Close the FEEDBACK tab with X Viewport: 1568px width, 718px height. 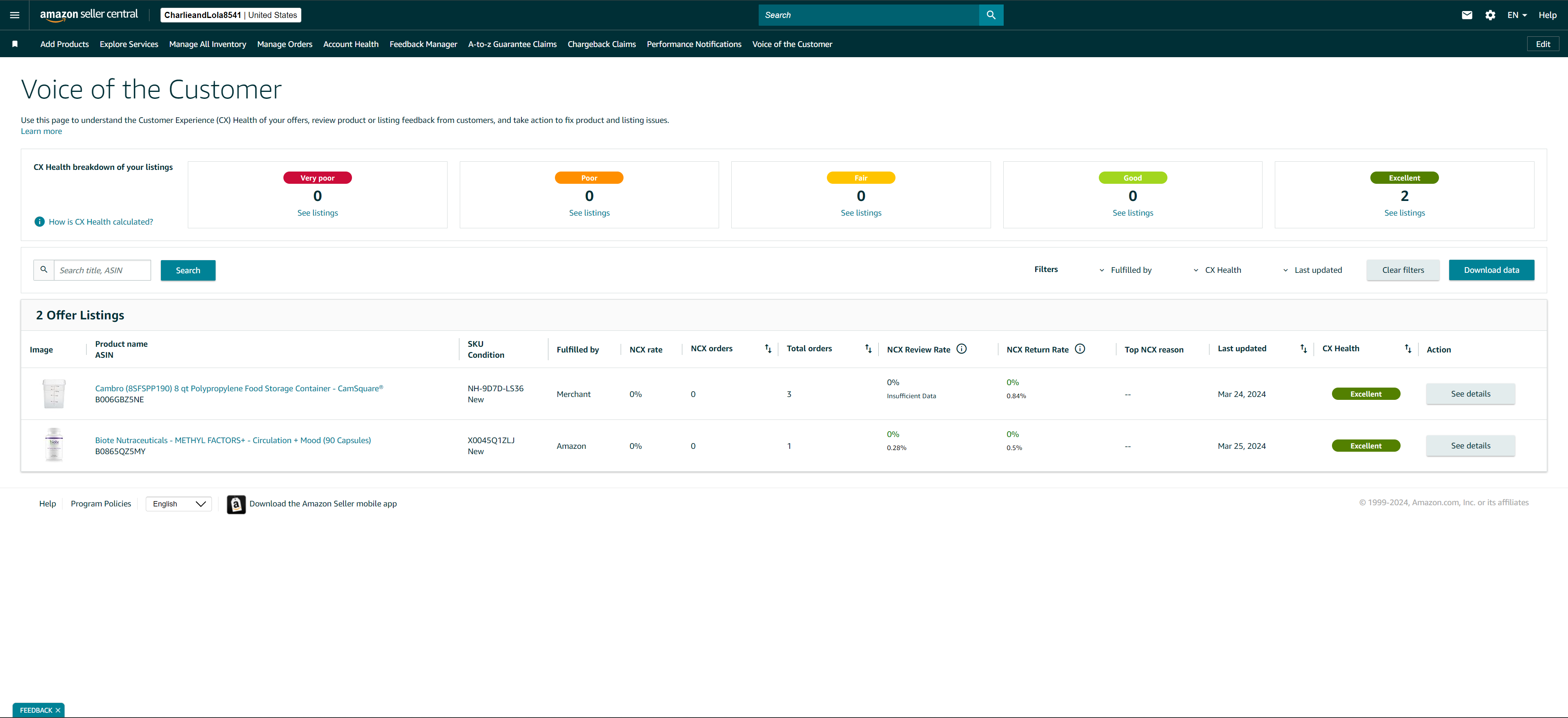click(x=58, y=710)
